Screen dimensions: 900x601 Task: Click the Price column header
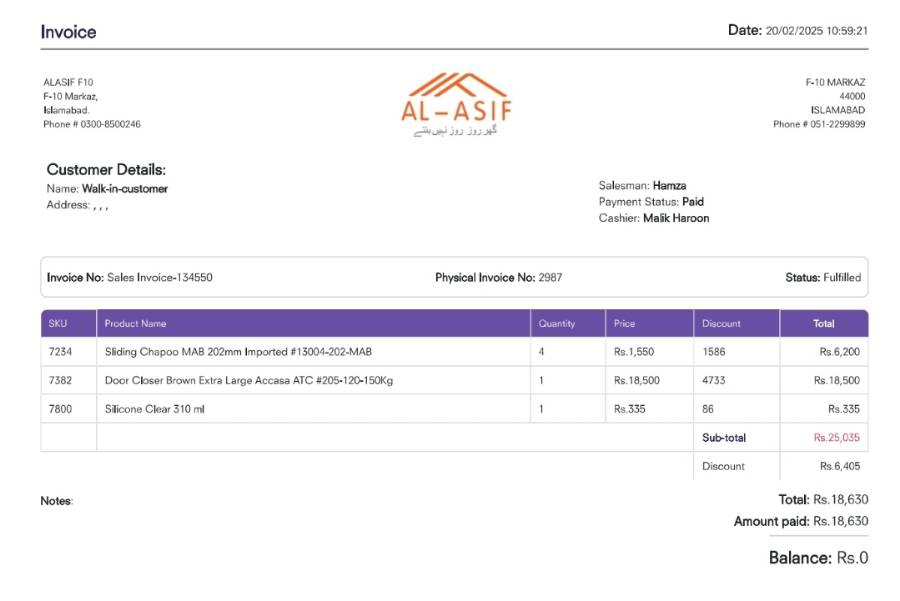[x=624, y=324]
